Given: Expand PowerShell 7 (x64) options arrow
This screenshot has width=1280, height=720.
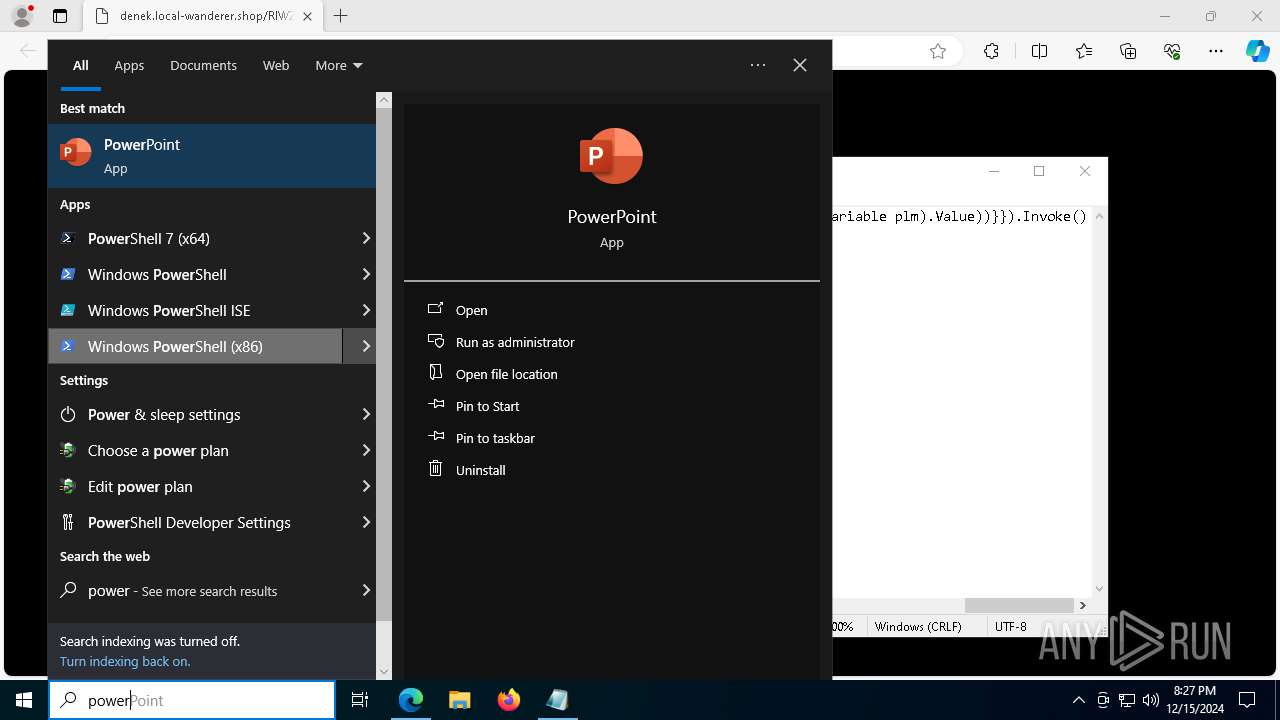Looking at the screenshot, I should tap(366, 238).
